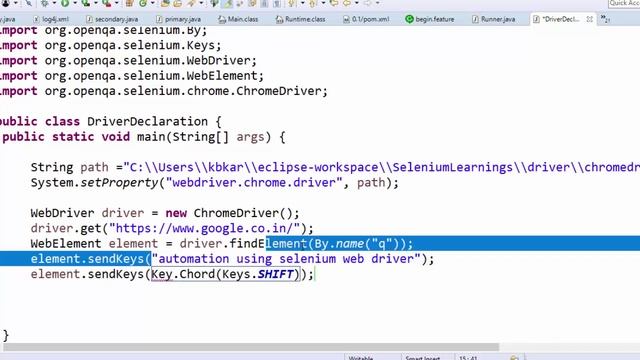Click the New Java Package icon
Screen dimensions: 640x360
(129, 3)
